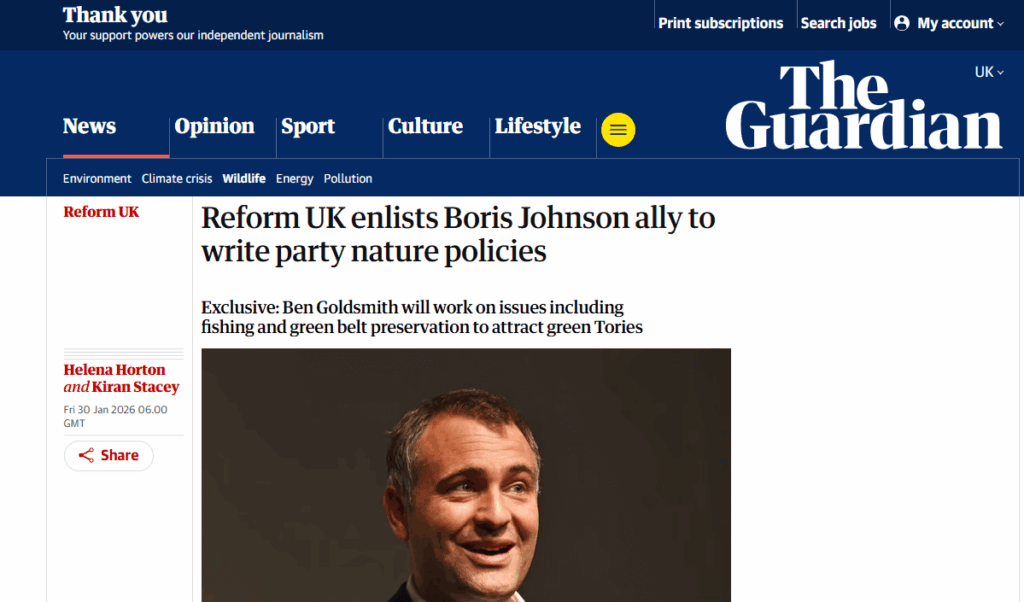The height and width of the screenshot is (602, 1024).
Task: Open the Pollution subsection
Action: pyautogui.click(x=348, y=179)
